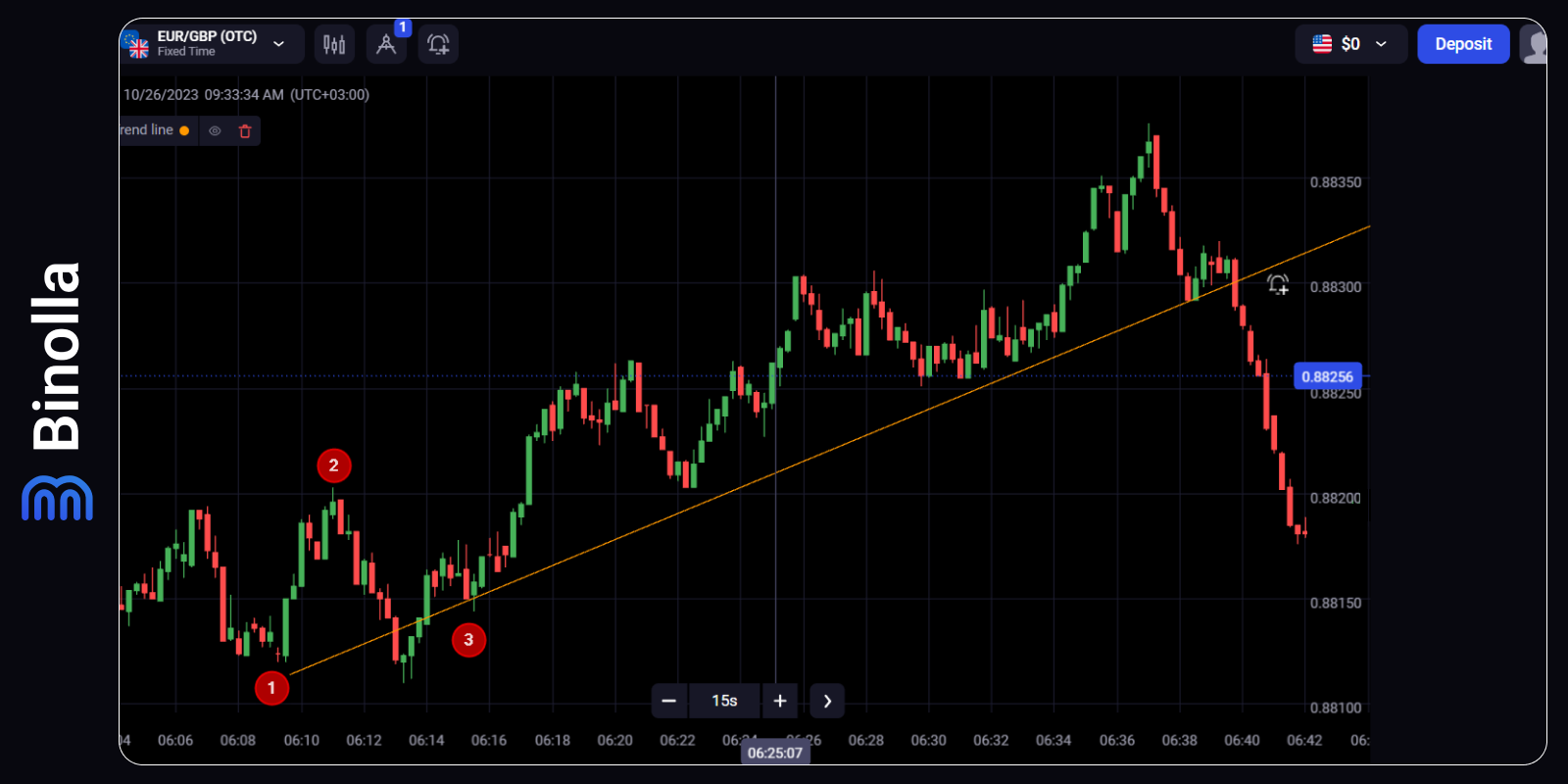The width and height of the screenshot is (1568, 784).
Task: Open the 15s timeframe selector
Action: 724,701
